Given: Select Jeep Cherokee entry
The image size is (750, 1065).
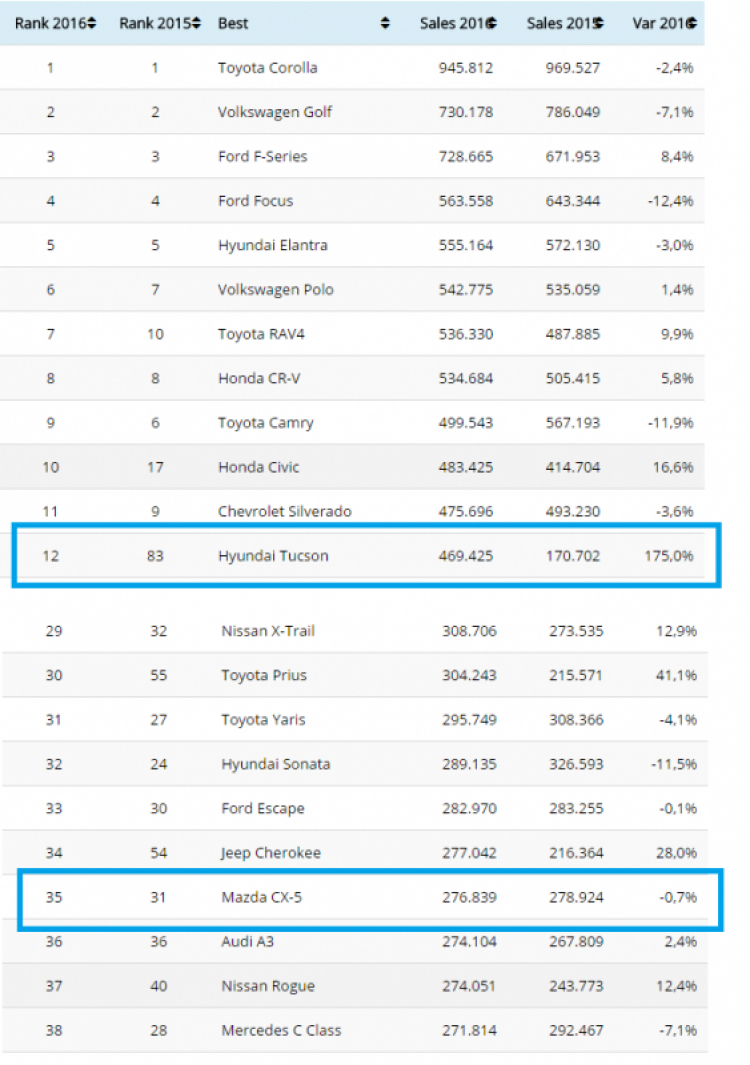Looking at the screenshot, I should point(270,853).
